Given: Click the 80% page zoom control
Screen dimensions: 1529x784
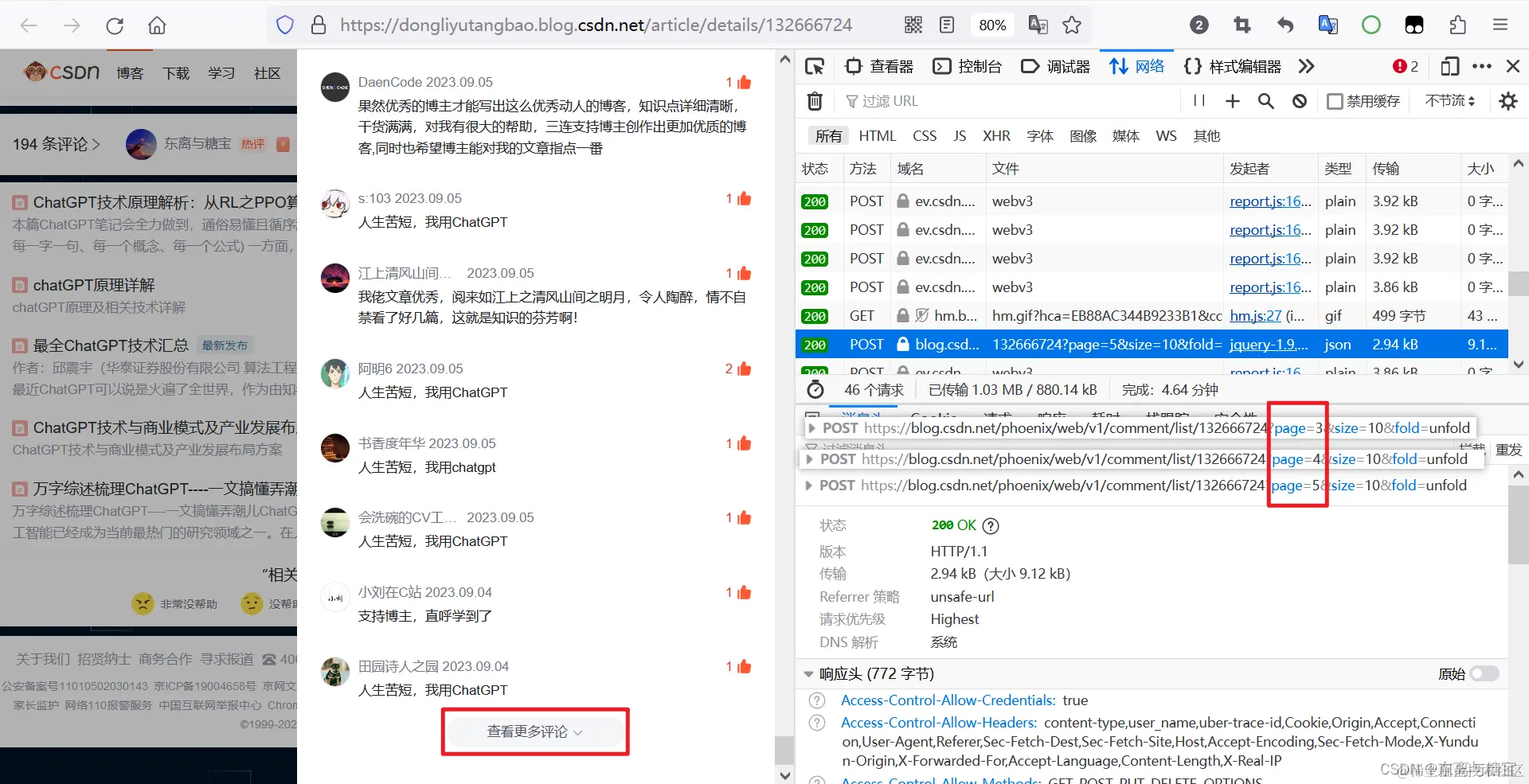Looking at the screenshot, I should (992, 25).
